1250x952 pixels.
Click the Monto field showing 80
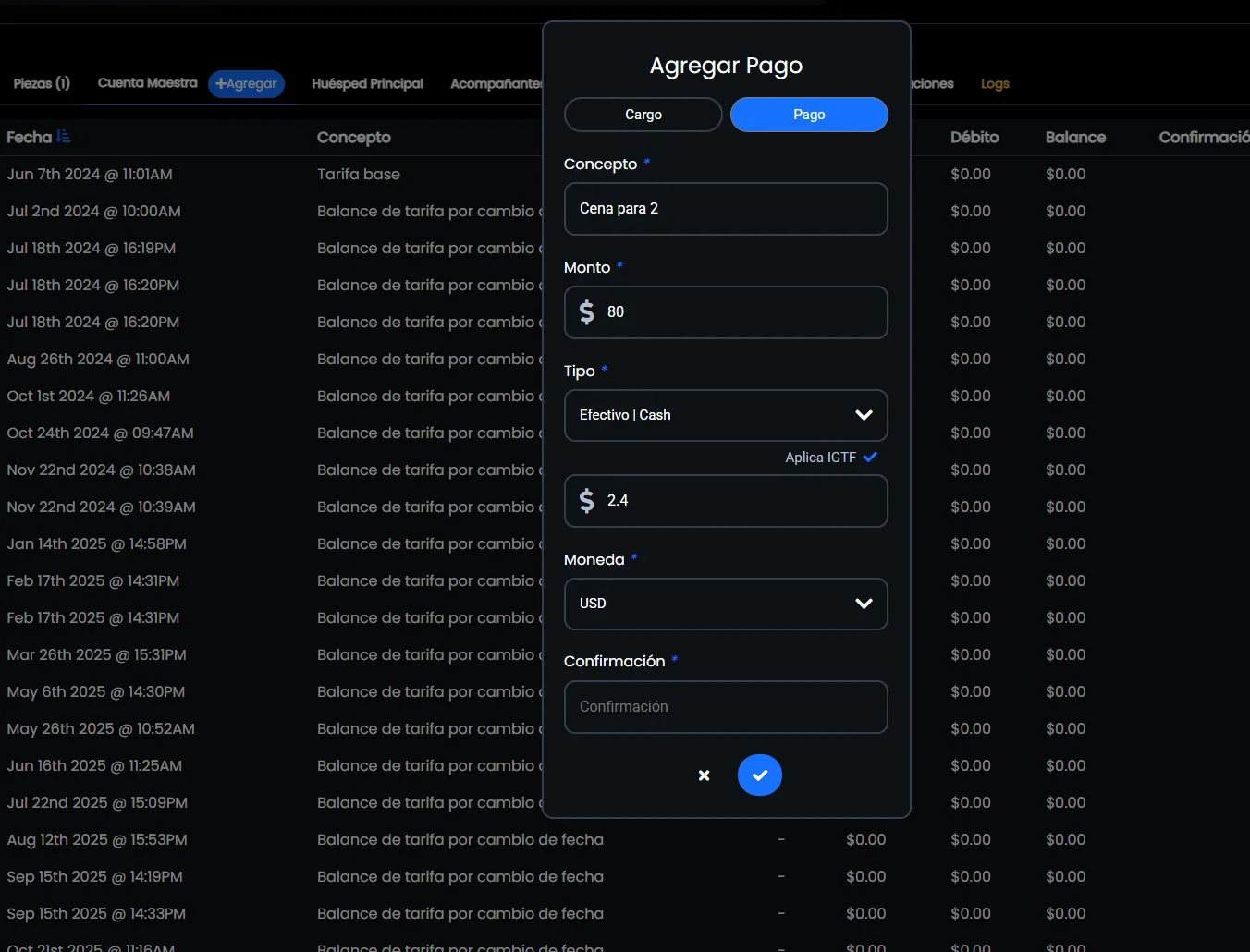pyautogui.click(x=726, y=311)
